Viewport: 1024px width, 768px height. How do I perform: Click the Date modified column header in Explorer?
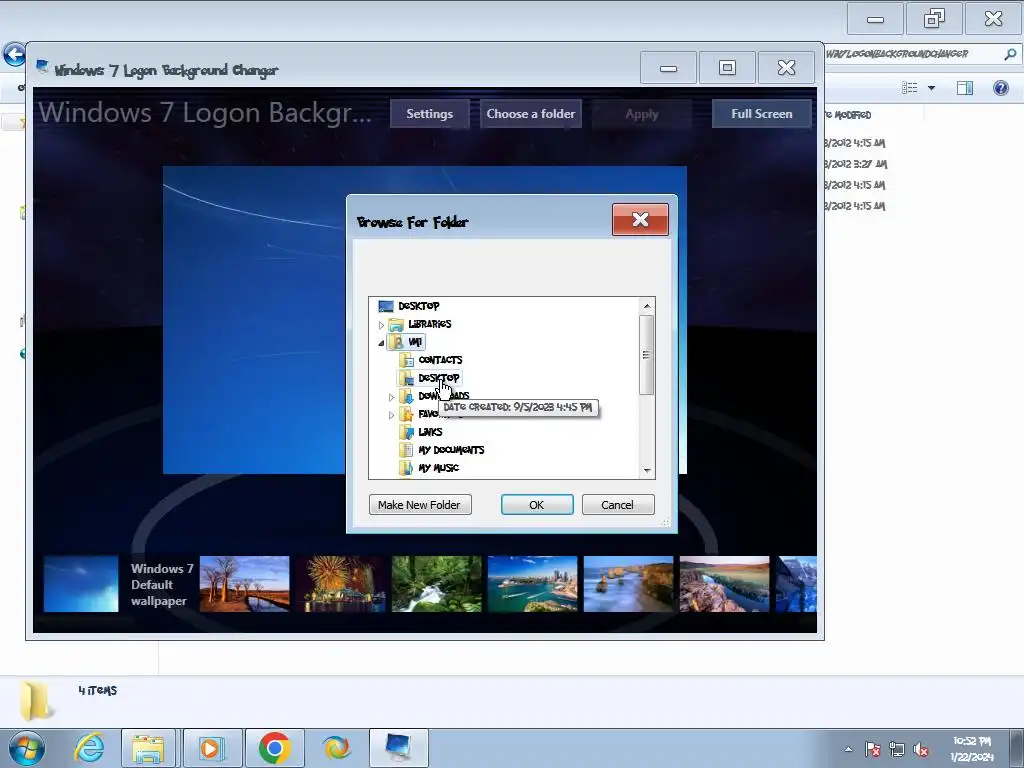pyautogui.click(x=848, y=115)
